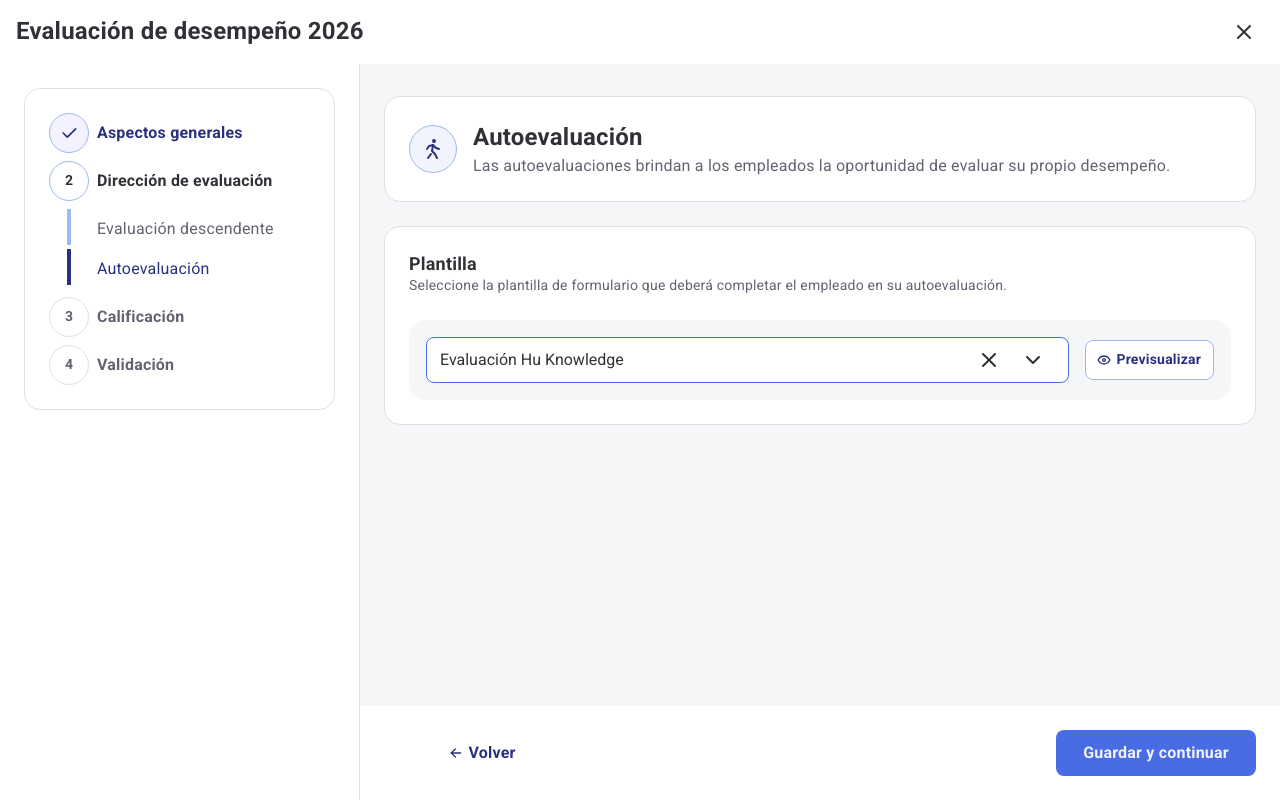This screenshot has width=1280, height=800.
Task: Click the step 4 number circle
Action: (69, 365)
